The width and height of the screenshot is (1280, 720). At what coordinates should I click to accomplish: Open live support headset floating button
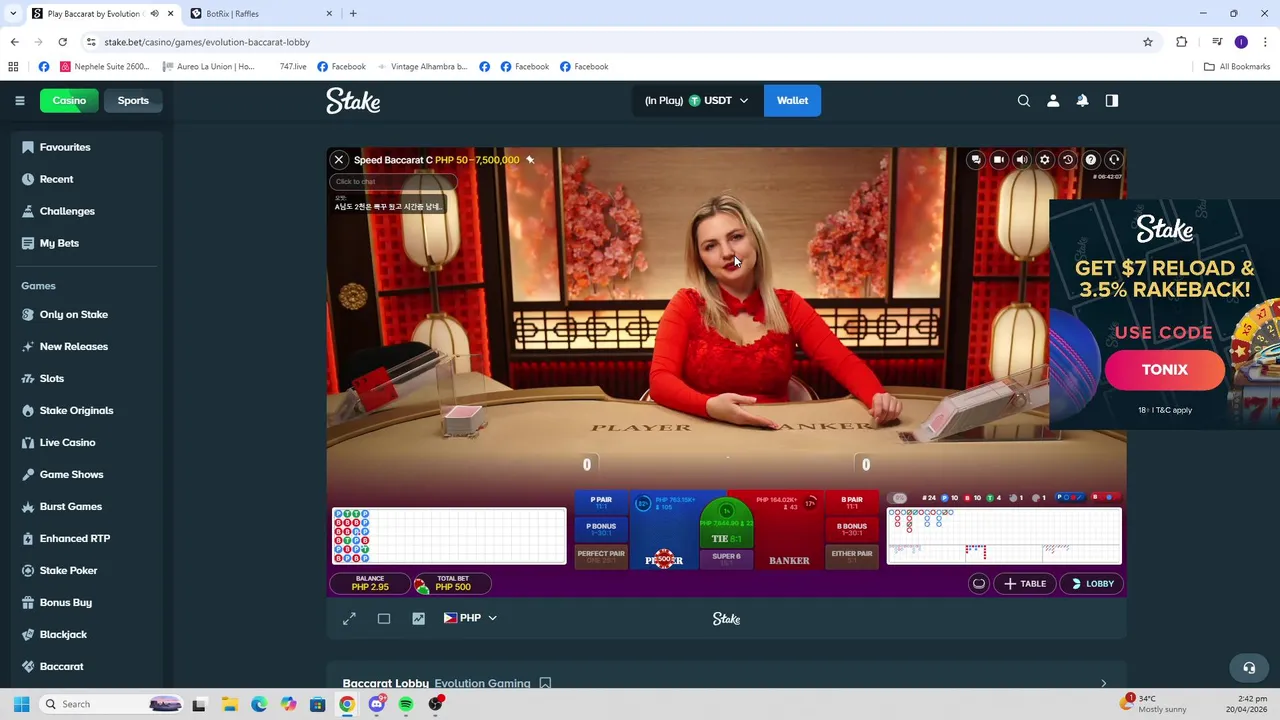coord(1249,668)
